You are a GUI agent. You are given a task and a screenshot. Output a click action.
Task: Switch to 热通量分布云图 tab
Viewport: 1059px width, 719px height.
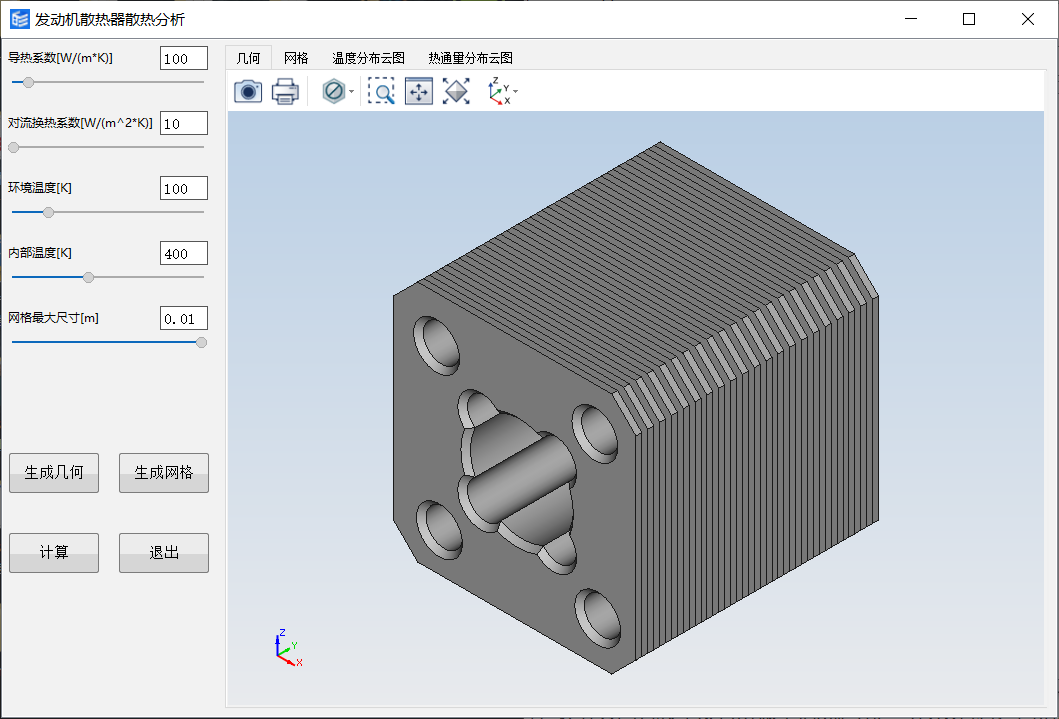click(470, 58)
